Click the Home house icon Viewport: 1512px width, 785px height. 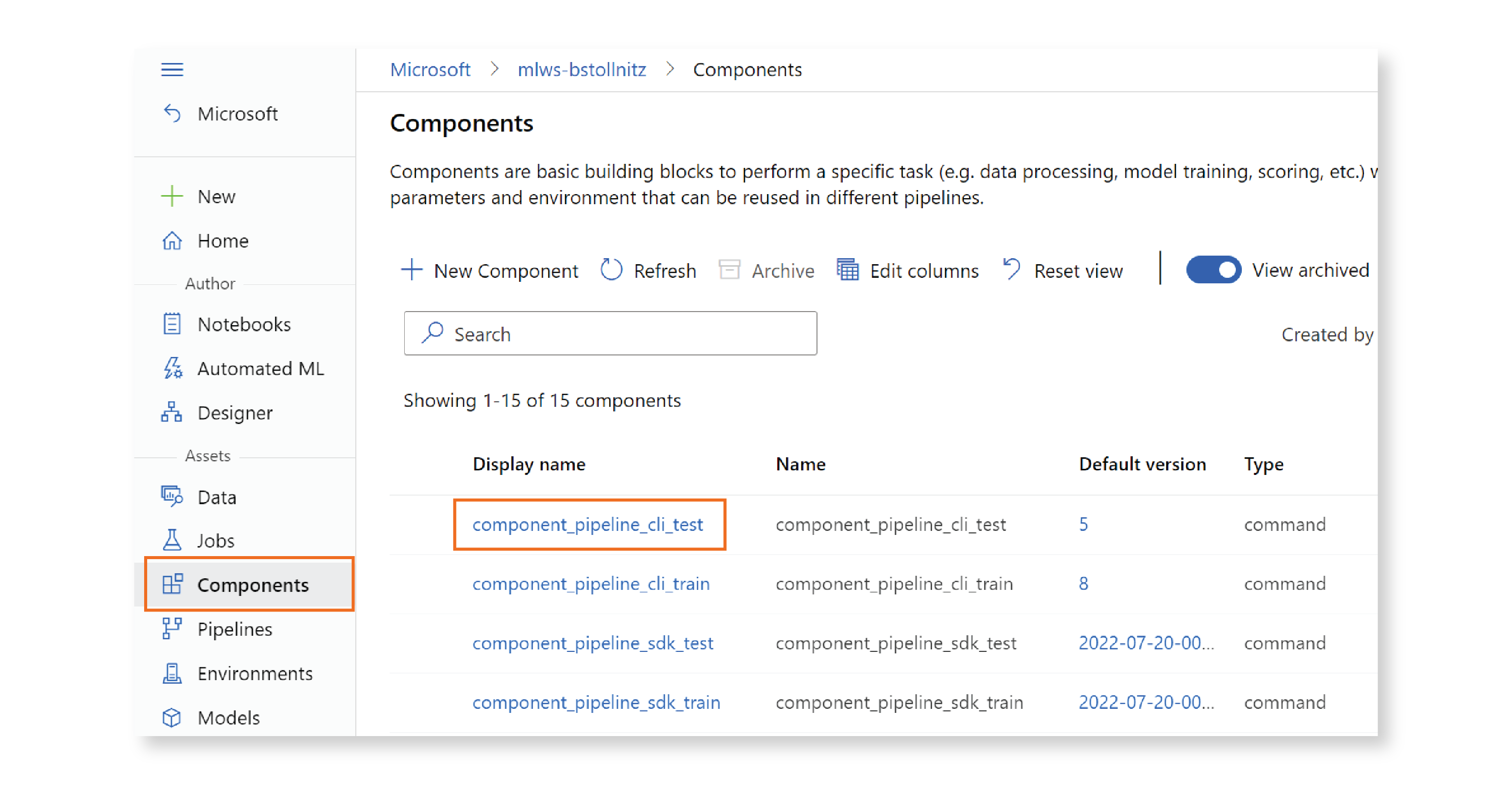pos(172,240)
